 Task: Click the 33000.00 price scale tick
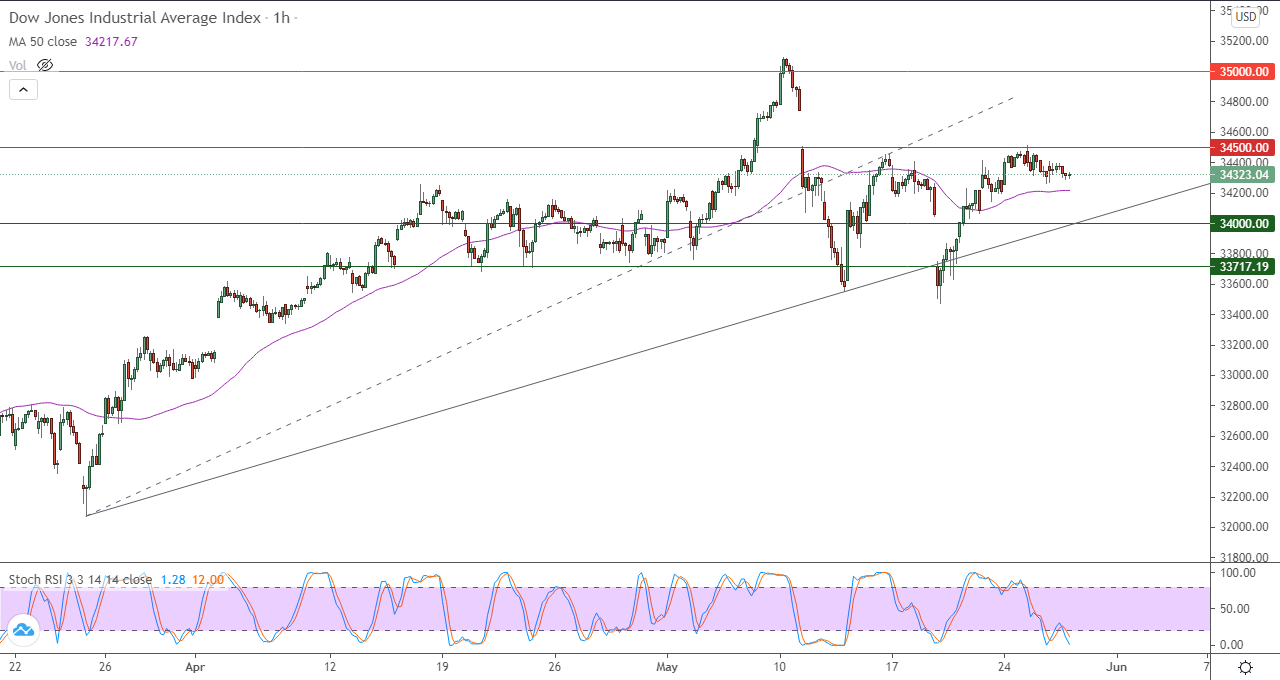[x=1244, y=375]
